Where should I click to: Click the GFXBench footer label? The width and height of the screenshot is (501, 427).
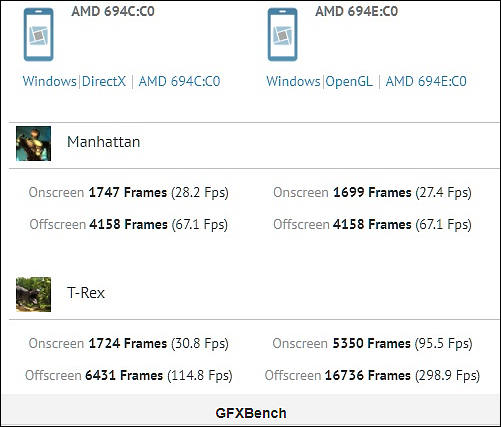[251, 413]
